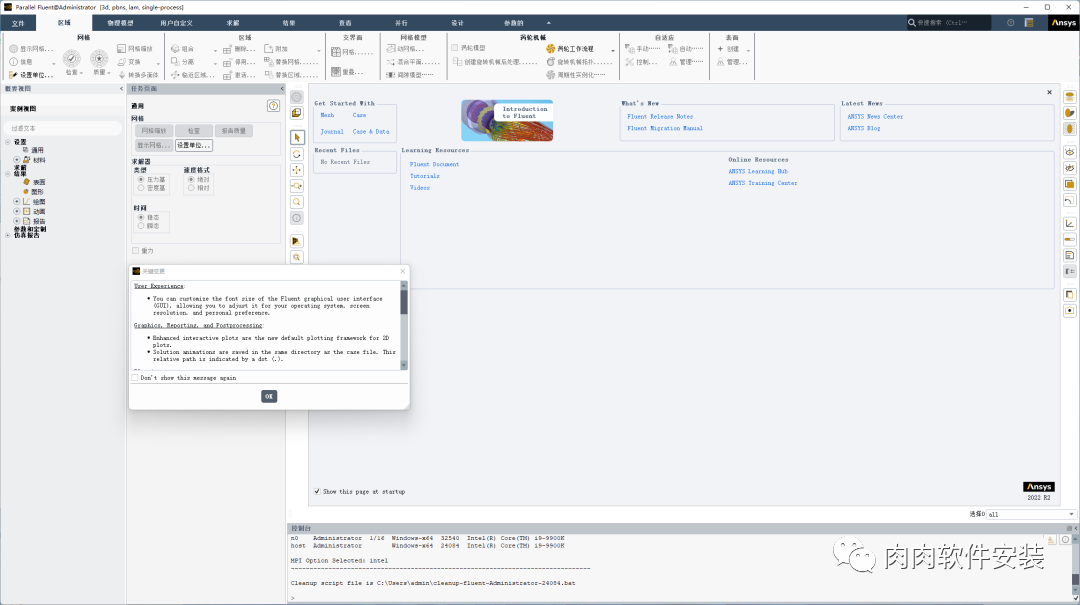Click the help circle icon in top bar

point(1010,23)
